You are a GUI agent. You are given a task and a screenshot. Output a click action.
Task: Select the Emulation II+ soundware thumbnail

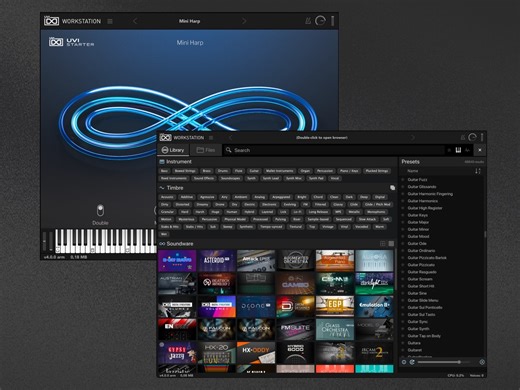coord(374,306)
